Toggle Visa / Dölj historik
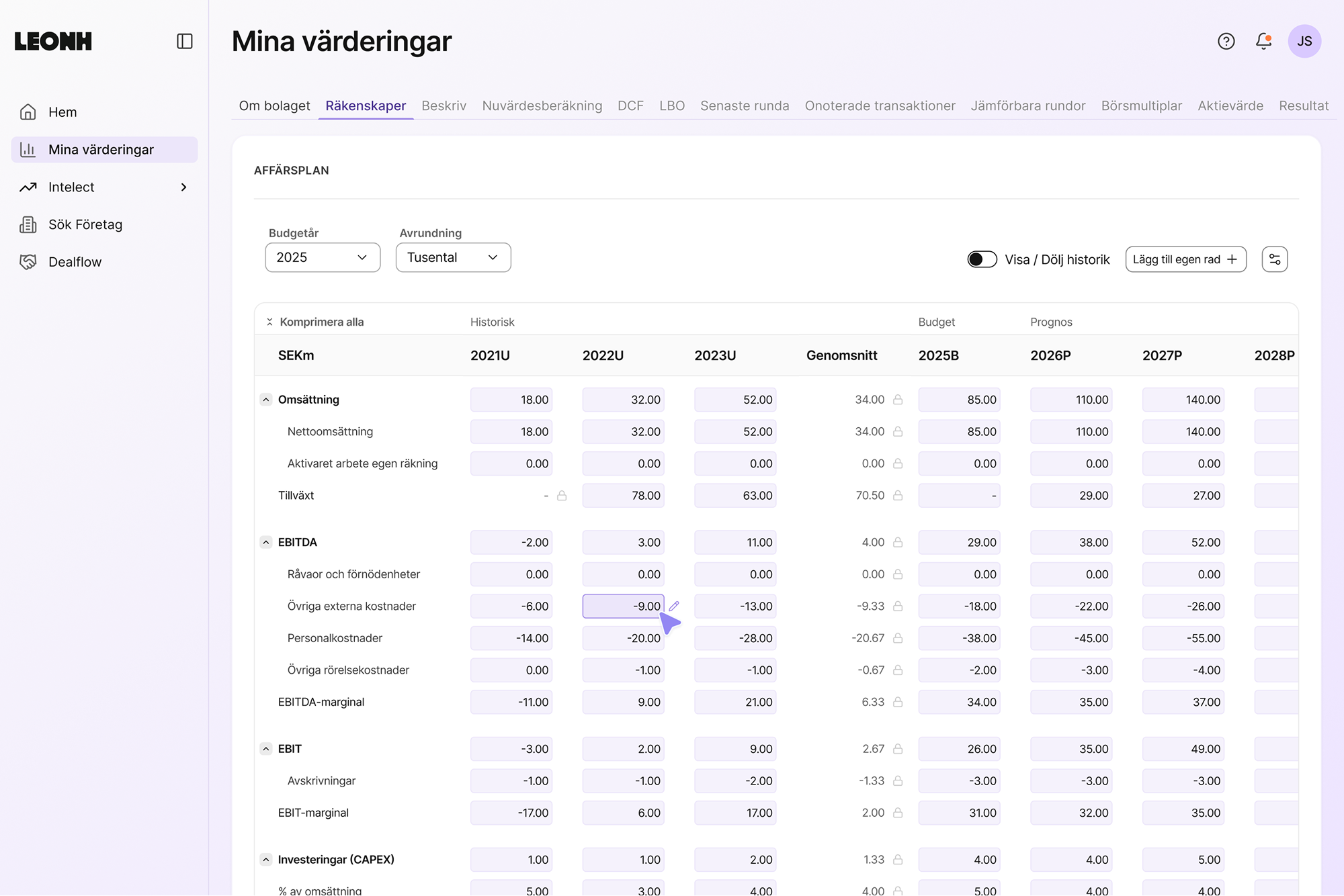This screenshot has width=1344, height=896. point(982,259)
